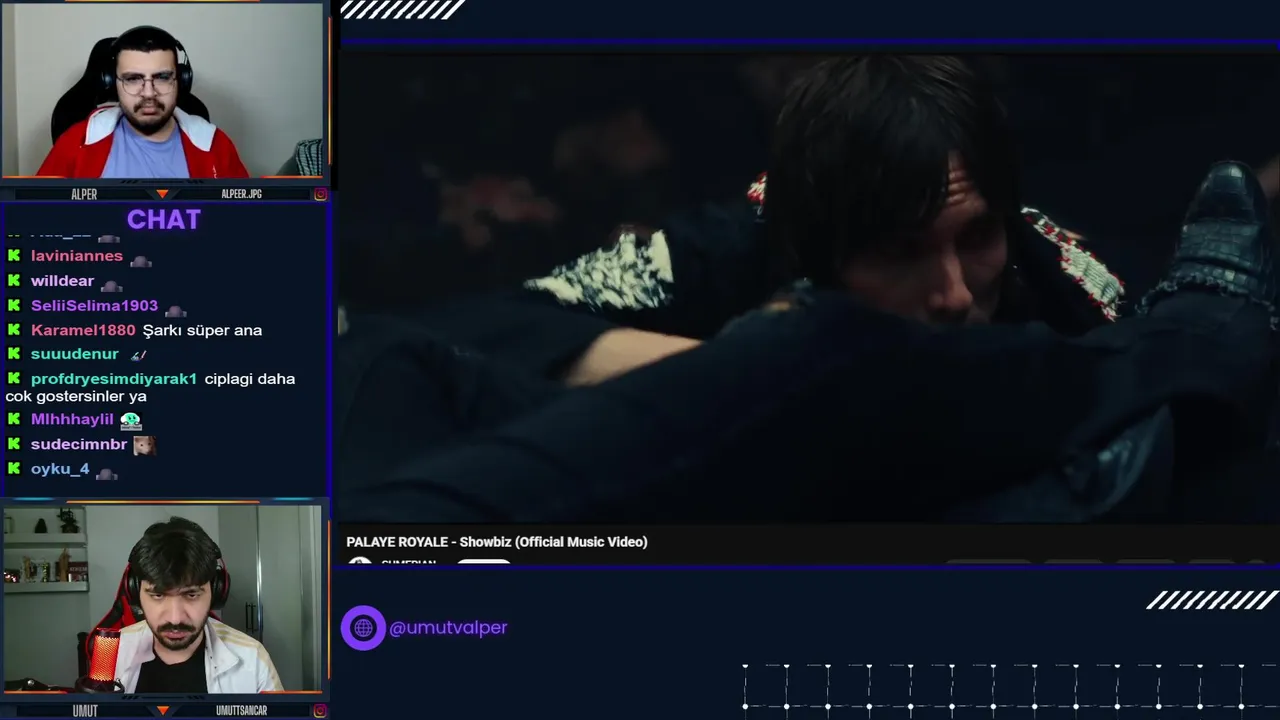Click the ALPEER.JPG label
Screen dimensions: 1280x720
pos(241,194)
